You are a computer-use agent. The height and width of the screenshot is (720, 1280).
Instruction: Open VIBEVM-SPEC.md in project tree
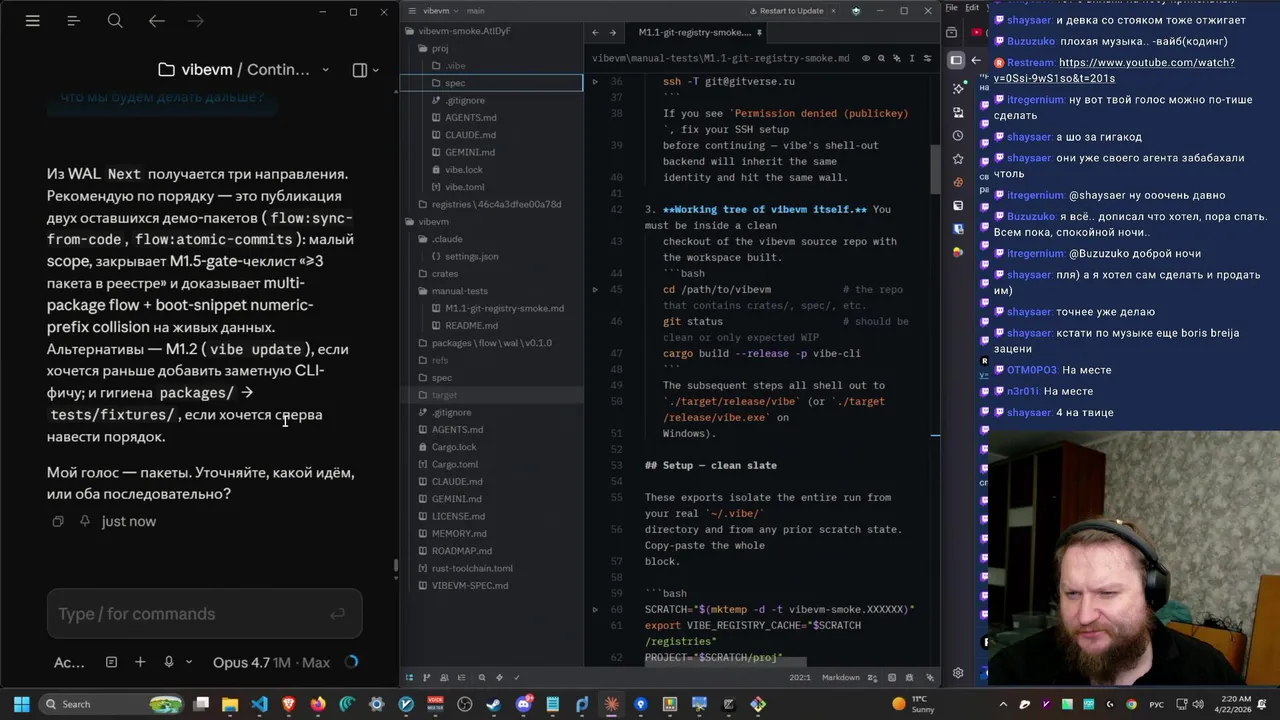click(469, 585)
